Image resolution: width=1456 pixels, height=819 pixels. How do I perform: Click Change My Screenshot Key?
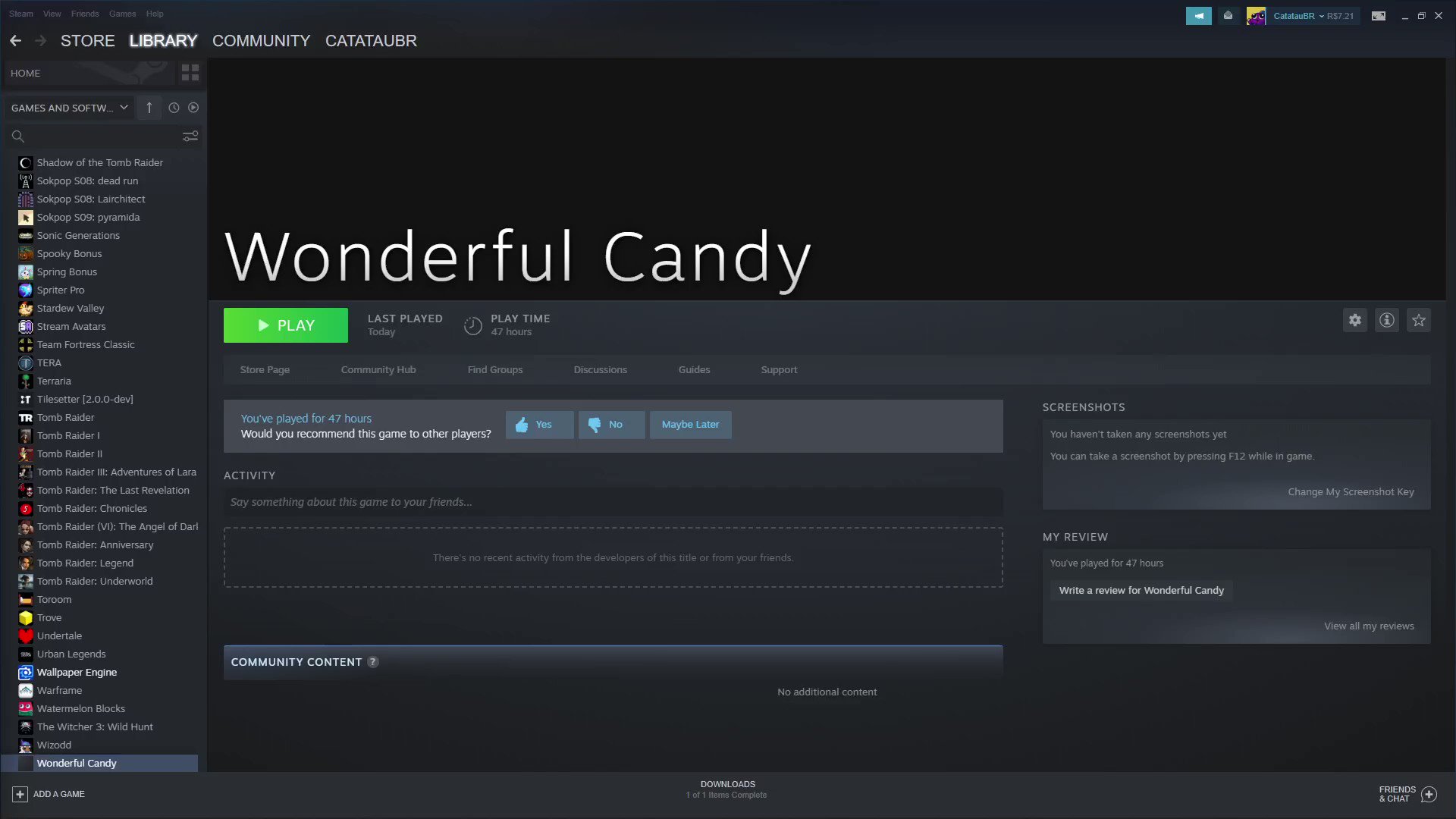[1351, 492]
